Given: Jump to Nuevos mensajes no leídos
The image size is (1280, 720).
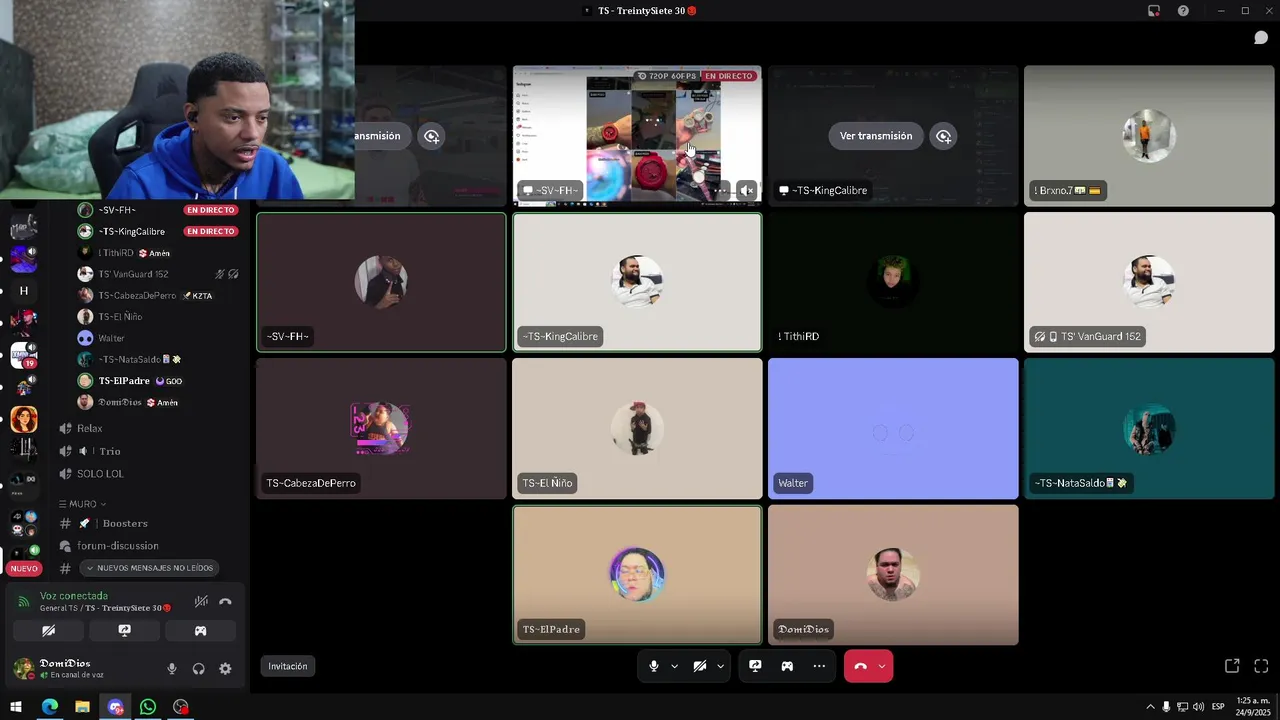Looking at the screenshot, I should [x=149, y=568].
